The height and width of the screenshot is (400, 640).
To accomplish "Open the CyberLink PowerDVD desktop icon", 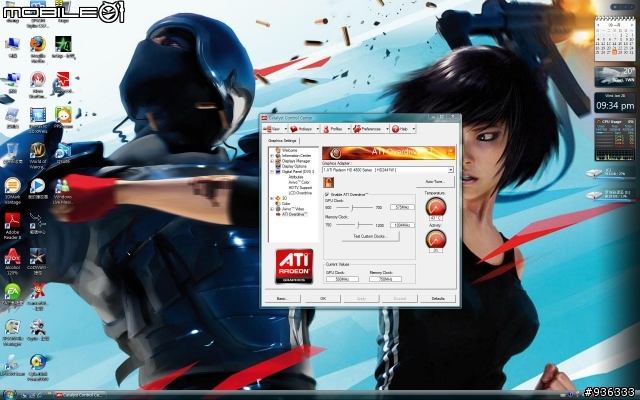I will point(38,362).
